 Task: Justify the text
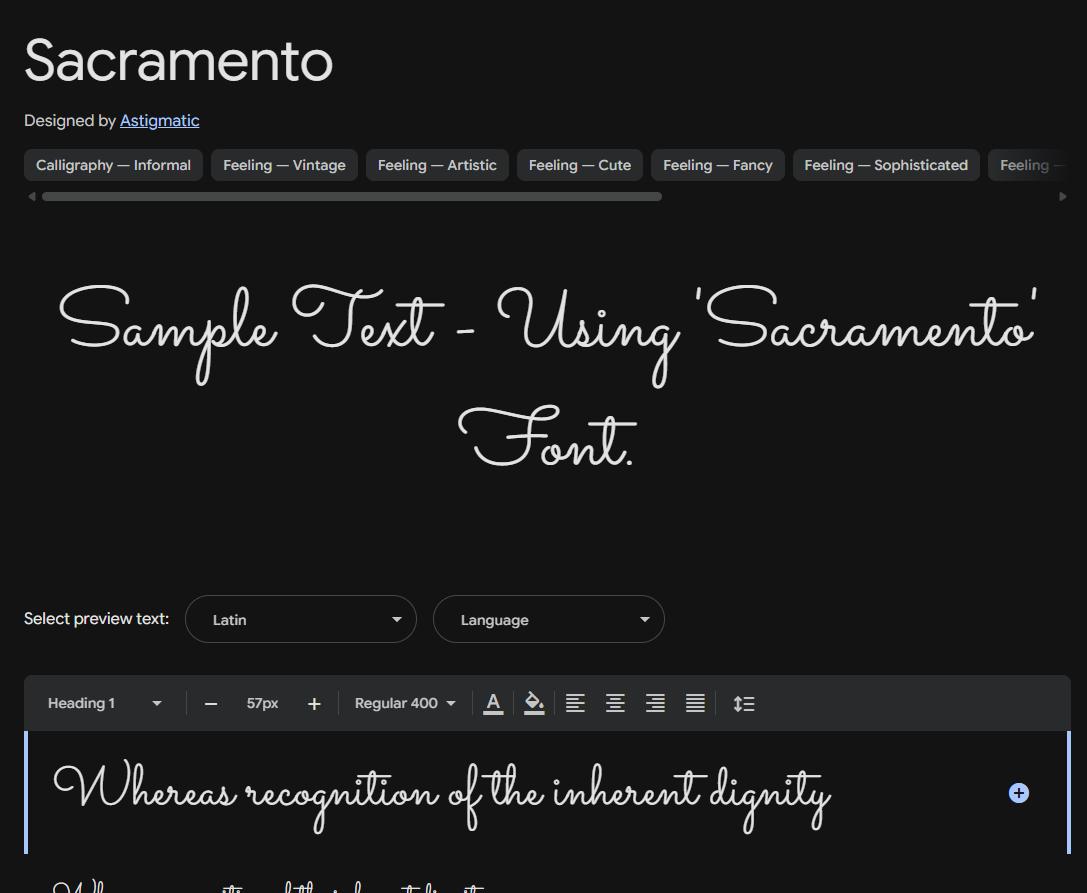point(695,704)
